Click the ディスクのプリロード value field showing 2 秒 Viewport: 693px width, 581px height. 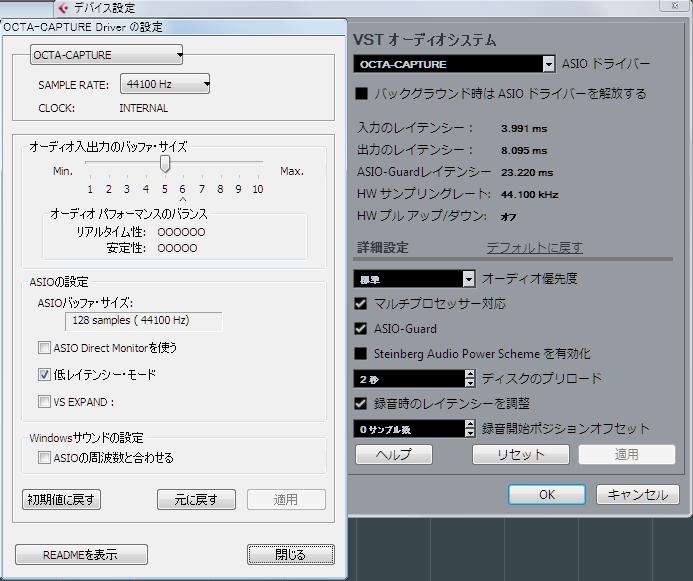(409, 379)
